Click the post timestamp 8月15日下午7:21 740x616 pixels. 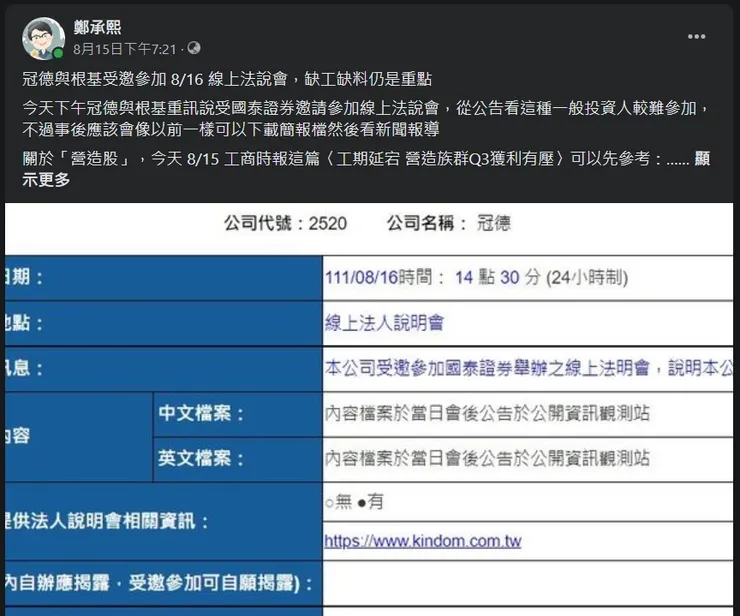click(125, 49)
